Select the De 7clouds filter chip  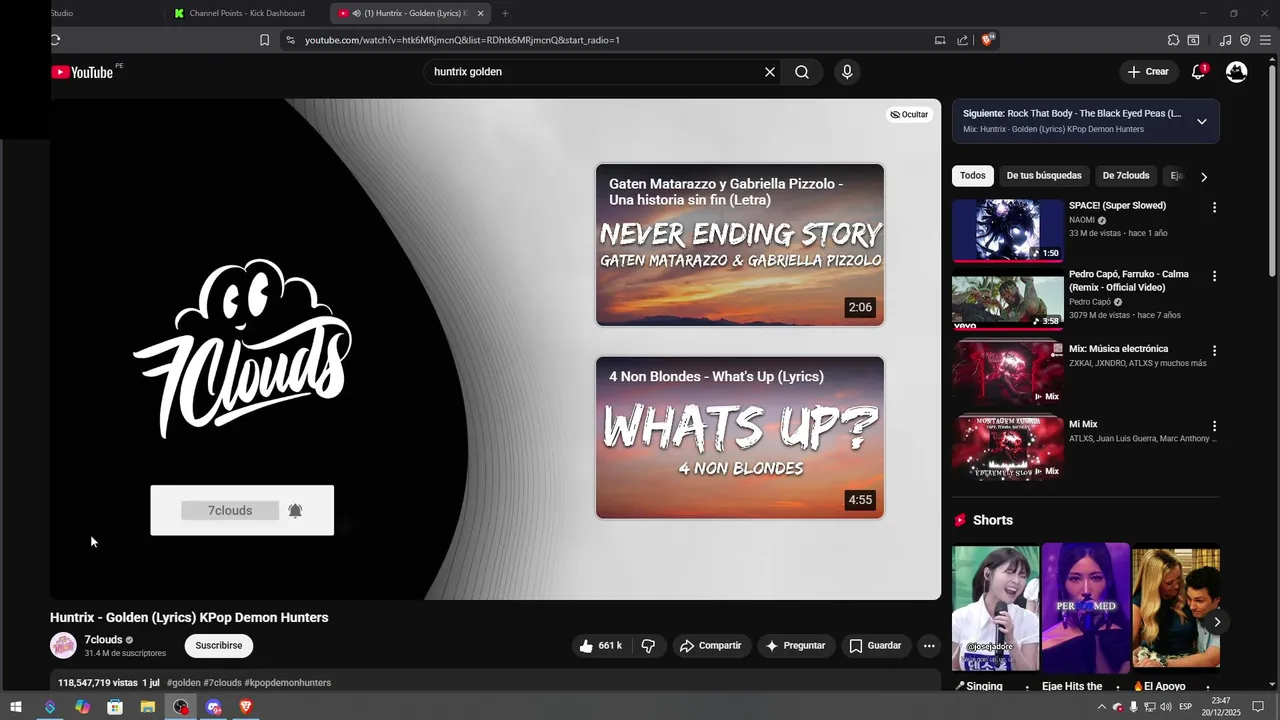[1126, 176]
